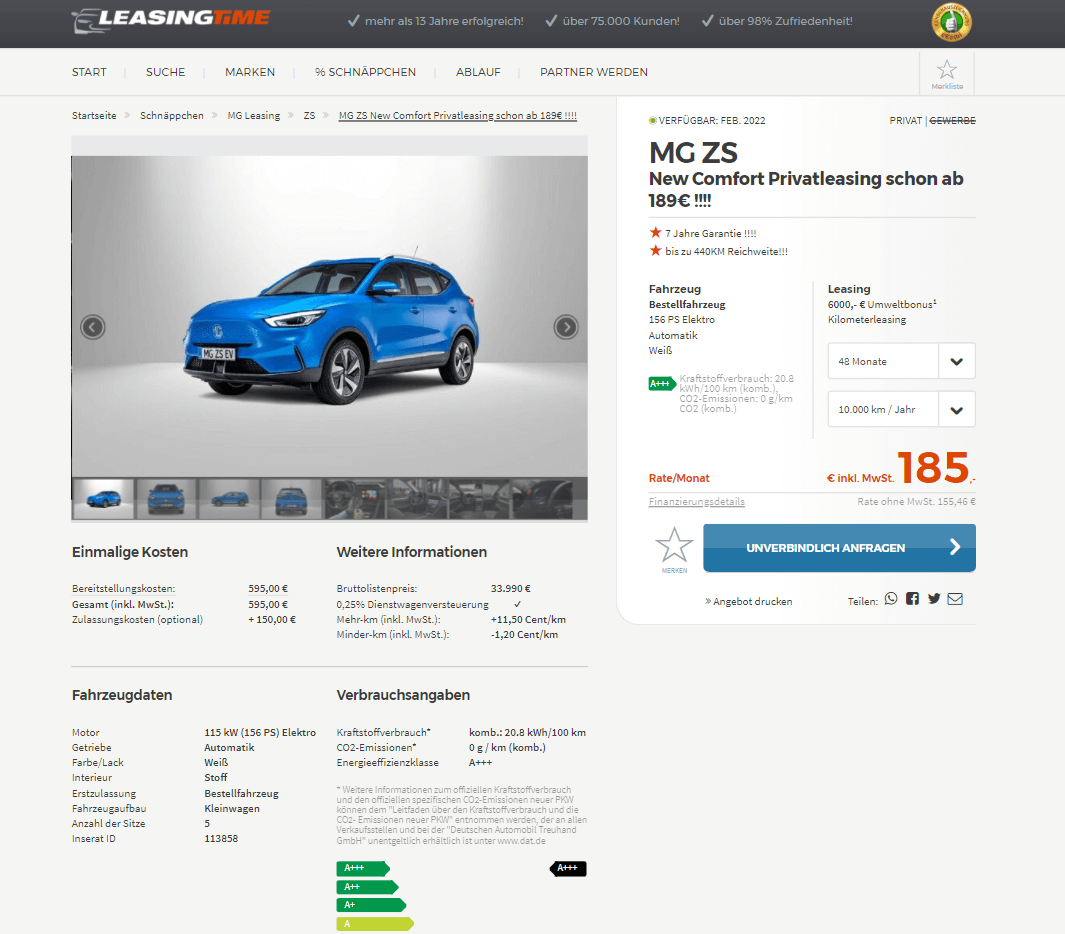Click the green A+++ efficiency bar
The height and width of the screenshot is (934, 1065).
click(x=363, y=868)
